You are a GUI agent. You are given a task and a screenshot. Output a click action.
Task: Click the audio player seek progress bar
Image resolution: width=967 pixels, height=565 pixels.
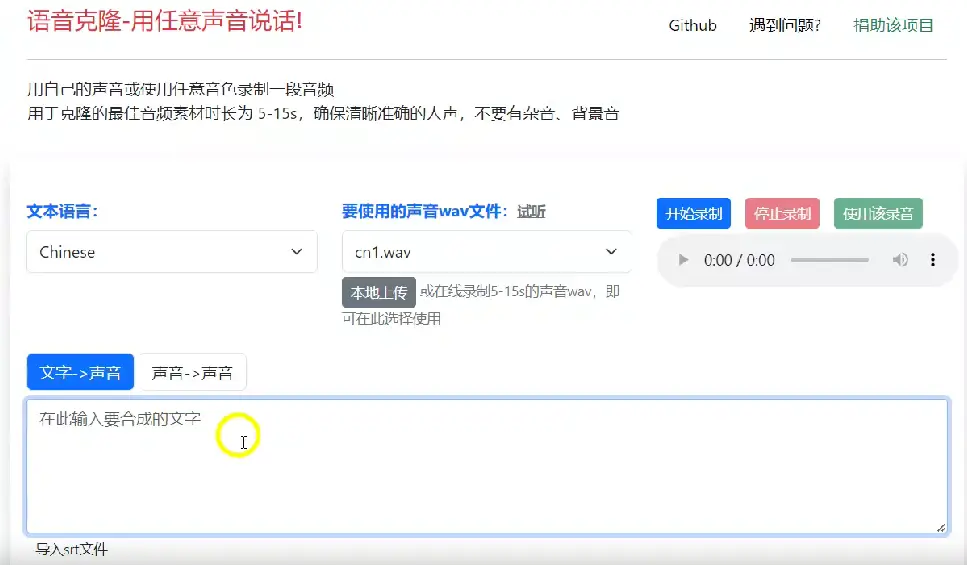(829, 260)
